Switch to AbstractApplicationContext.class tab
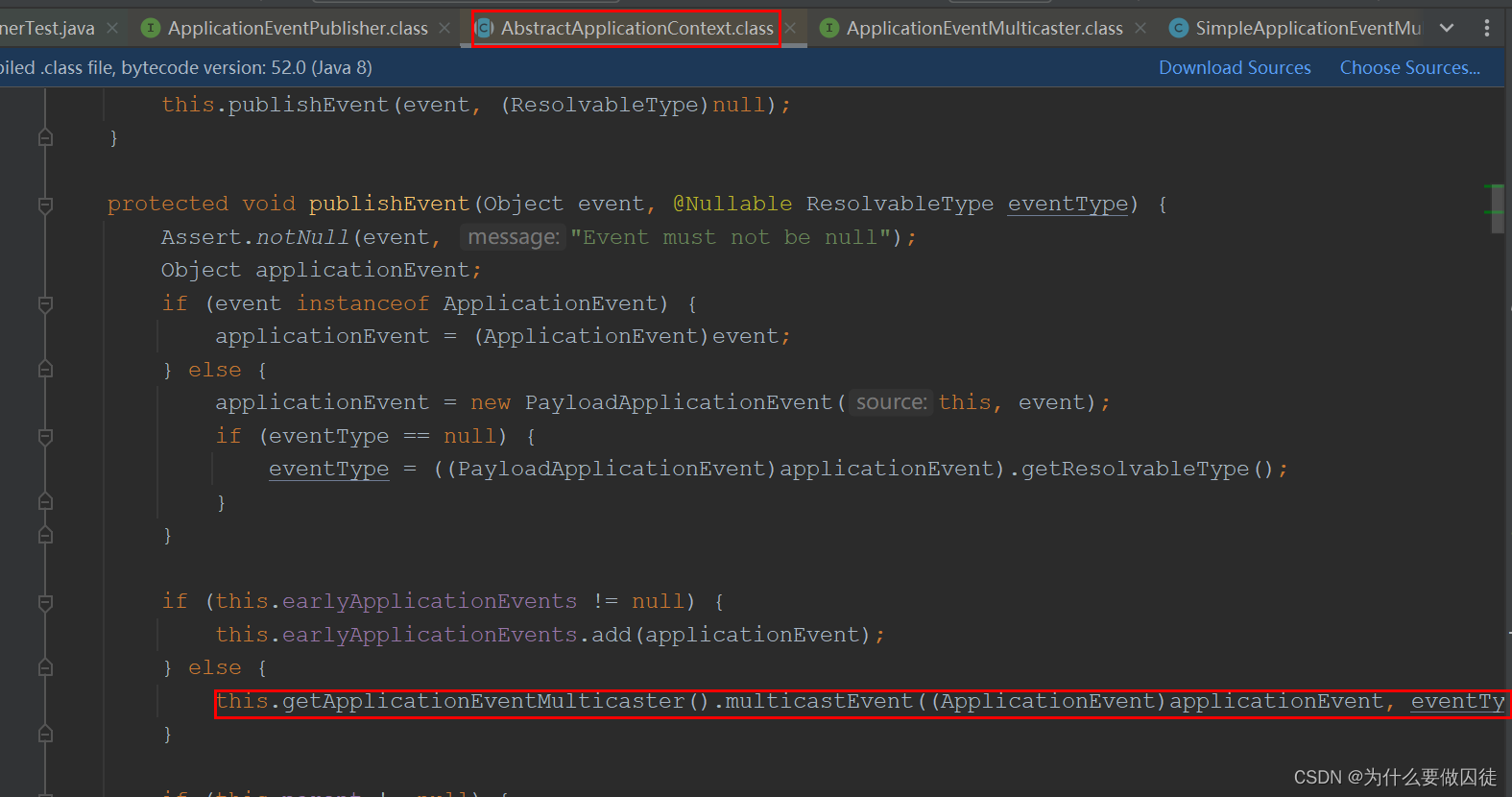 (636, 28)
